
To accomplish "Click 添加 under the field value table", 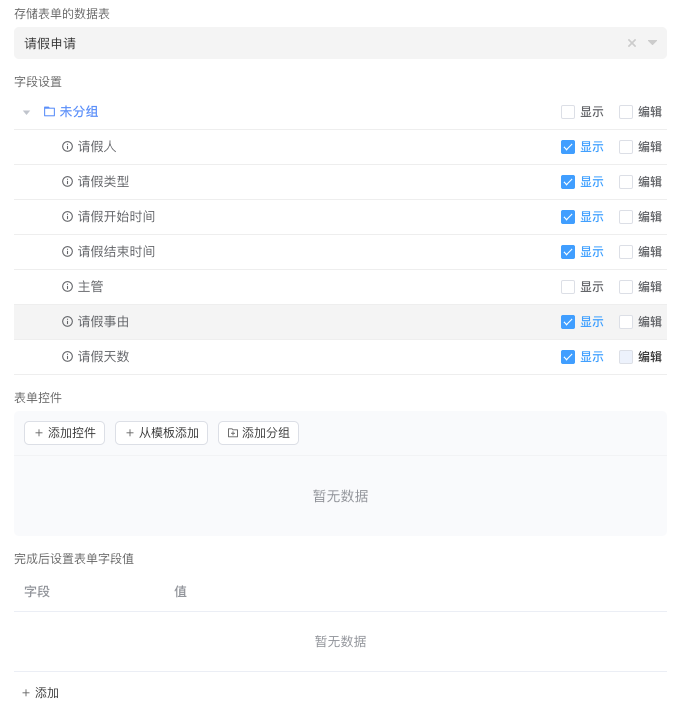I will point(40,693).
